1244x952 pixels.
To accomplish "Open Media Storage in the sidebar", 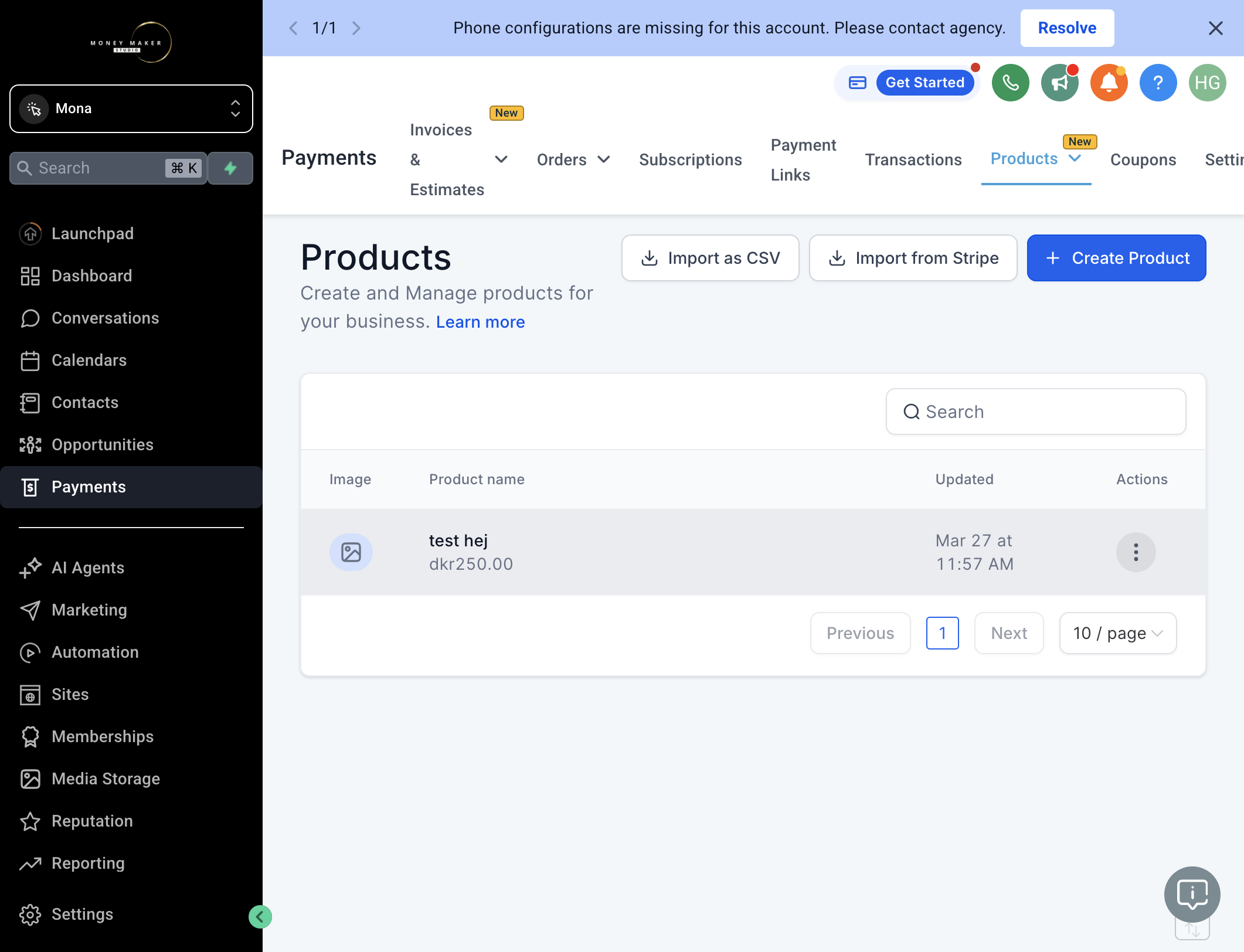I will [x=131, y=778].
